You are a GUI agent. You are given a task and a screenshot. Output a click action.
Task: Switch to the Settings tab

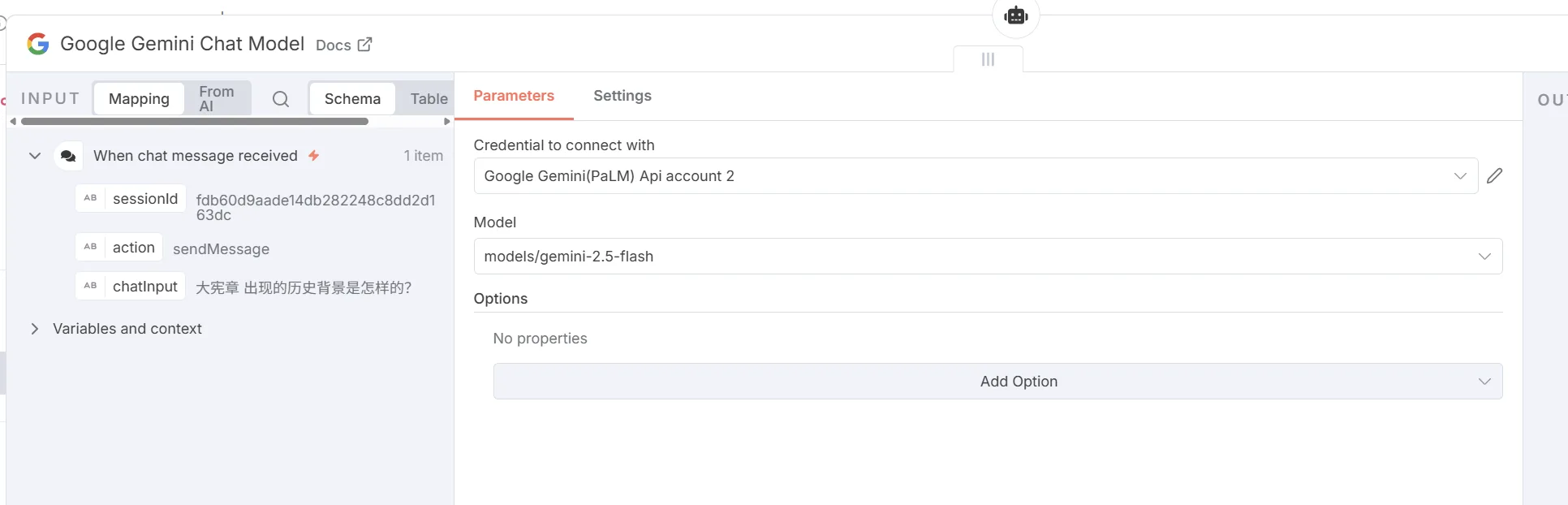point(622,96)
